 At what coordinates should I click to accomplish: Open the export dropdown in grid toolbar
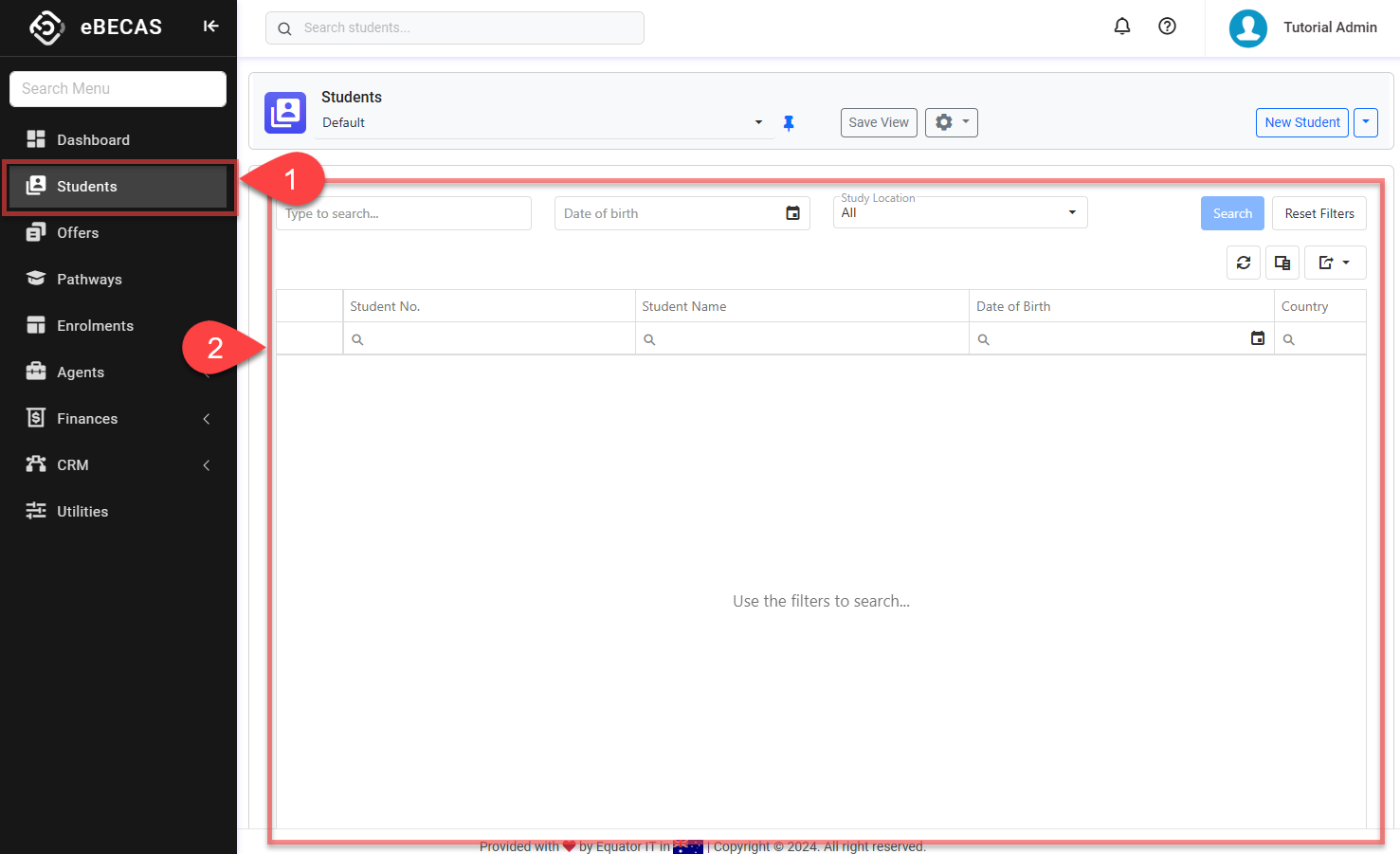tap(1335, 263)
